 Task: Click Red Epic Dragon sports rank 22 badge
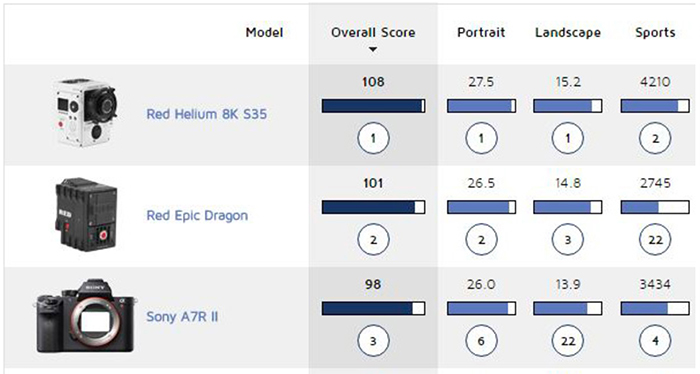655,240
